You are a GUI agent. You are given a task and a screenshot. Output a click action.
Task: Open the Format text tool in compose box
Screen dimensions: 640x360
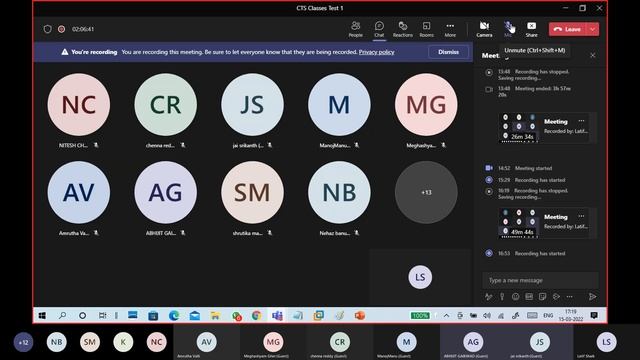(489, 297)
